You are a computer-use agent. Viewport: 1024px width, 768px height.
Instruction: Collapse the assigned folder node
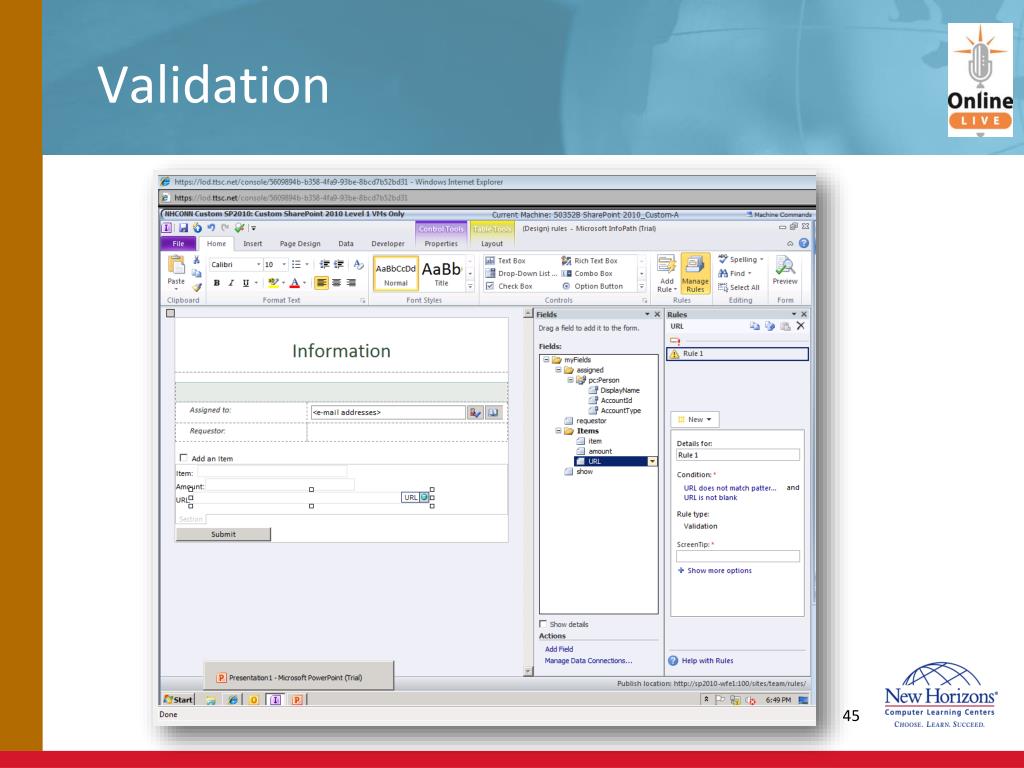(x=558, y=370)
